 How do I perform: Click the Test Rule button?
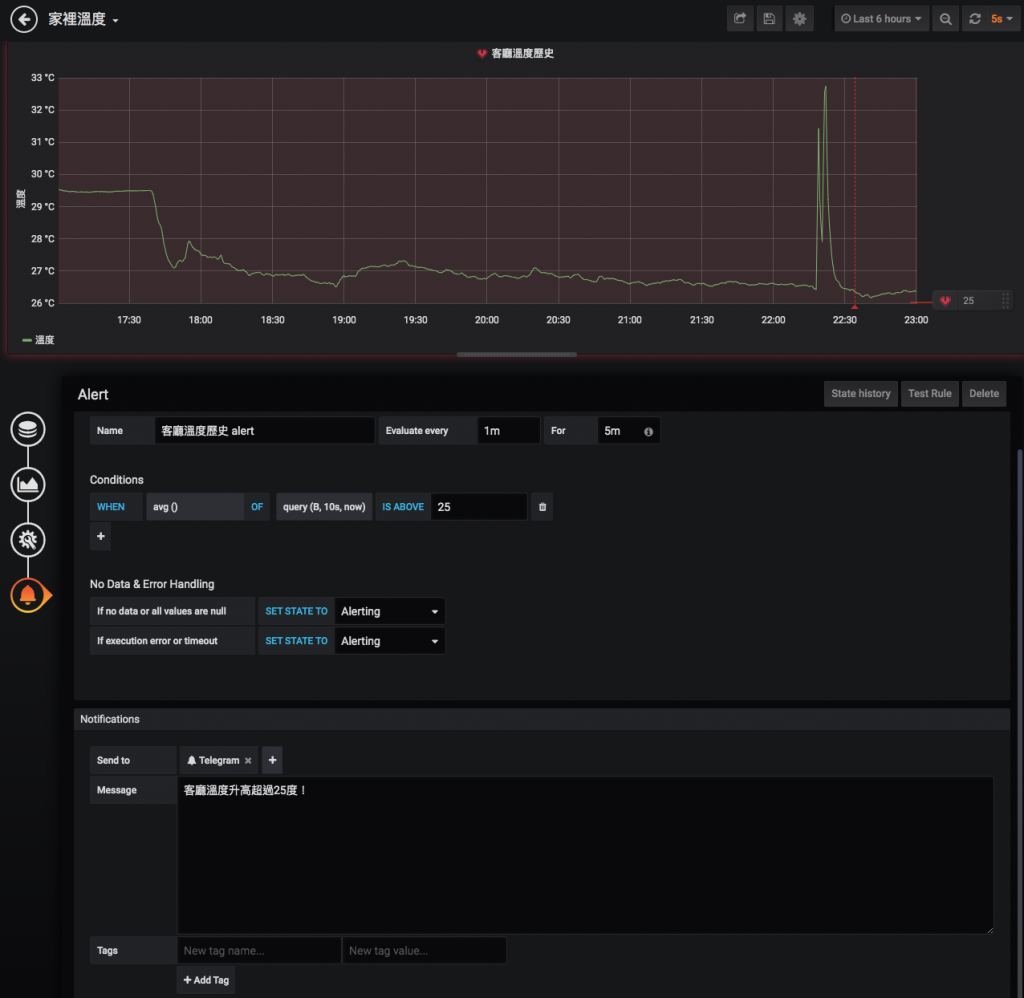click(x=929, y=394)
